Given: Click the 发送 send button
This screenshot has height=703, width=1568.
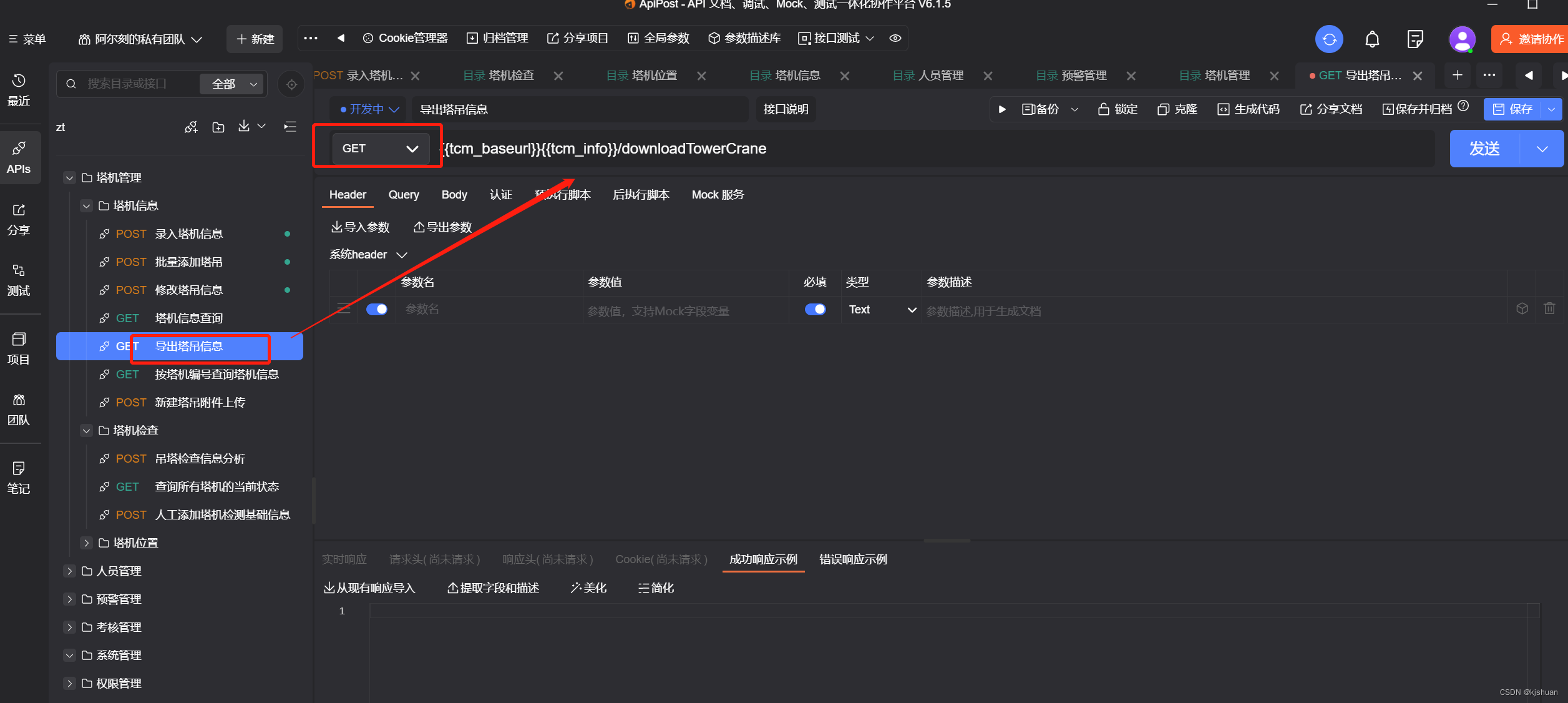Looking at the screenshot, I should 1484,149.
